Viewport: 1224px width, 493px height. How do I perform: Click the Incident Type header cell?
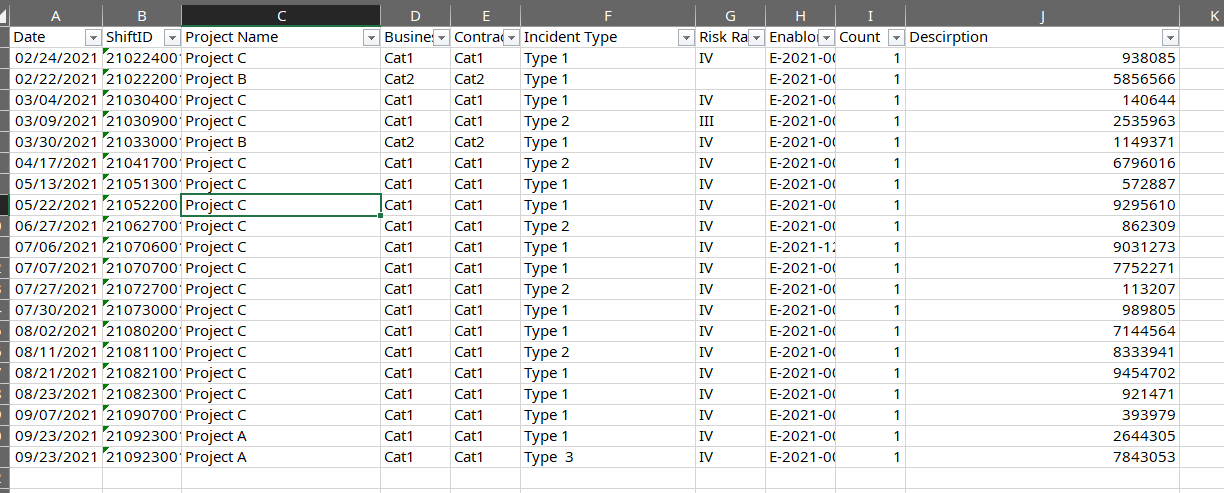click(x=608, y=37)
